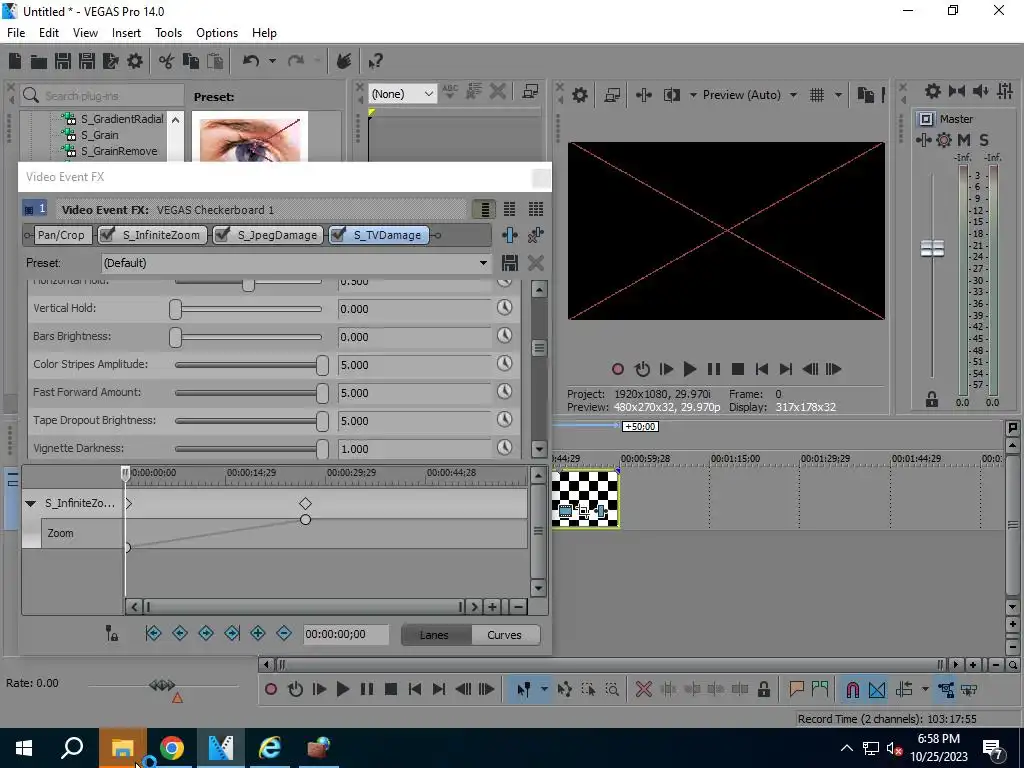Viewport: 1024px width, 768px height.
Task: Click the red Delete X icon in timeline toolbar
Action: pos(643,690)
